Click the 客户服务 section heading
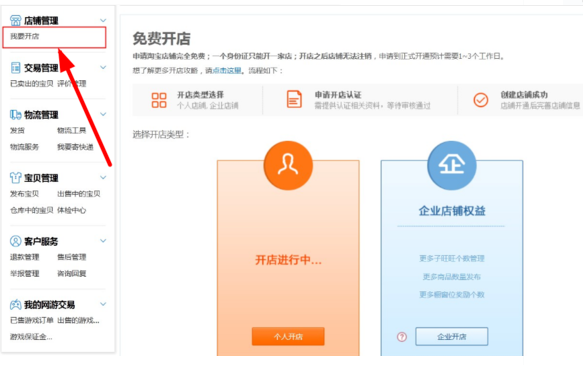Screen dimensions: 583x365 point(41,242)
